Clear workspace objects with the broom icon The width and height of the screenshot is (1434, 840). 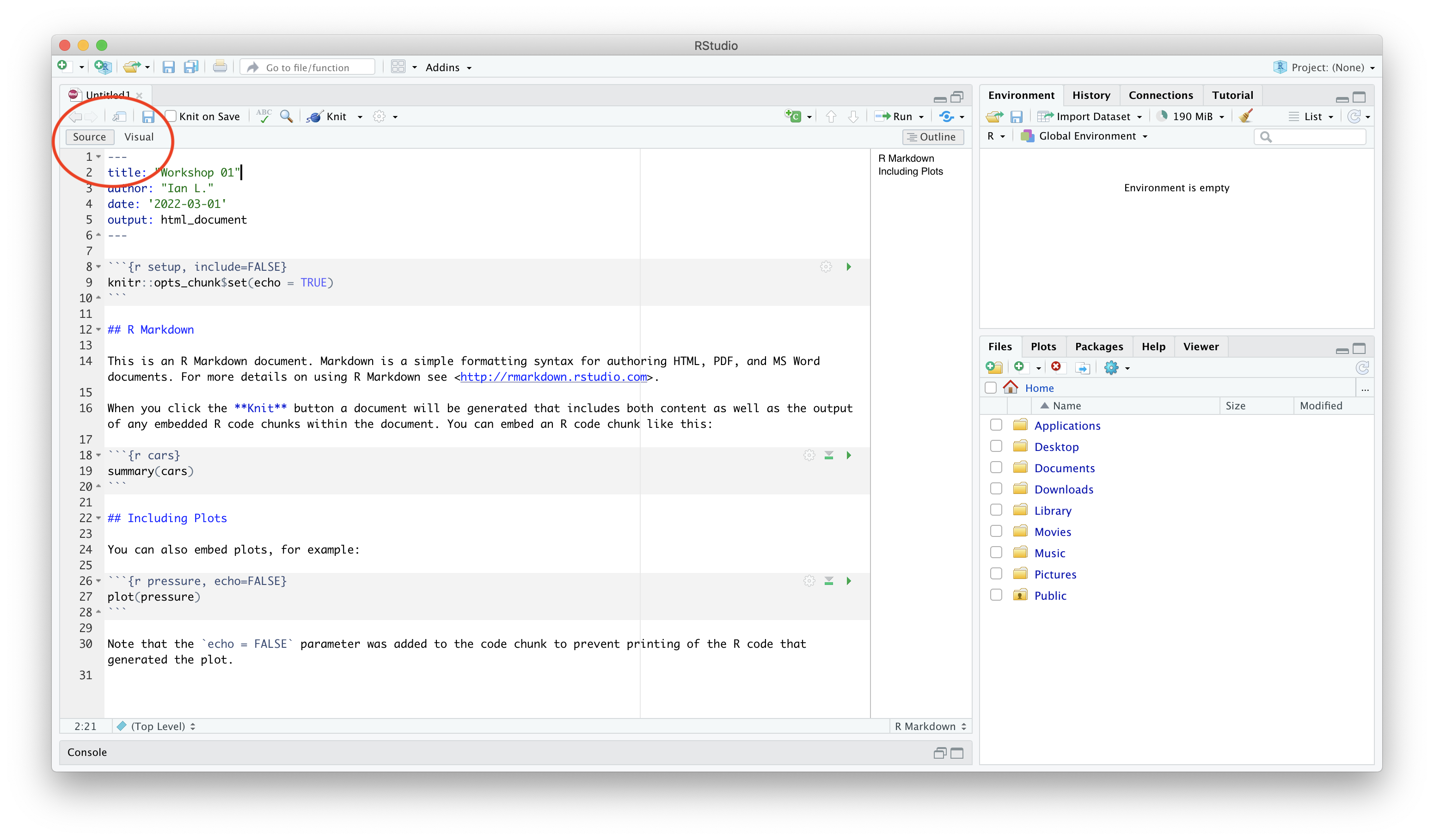1245,116
